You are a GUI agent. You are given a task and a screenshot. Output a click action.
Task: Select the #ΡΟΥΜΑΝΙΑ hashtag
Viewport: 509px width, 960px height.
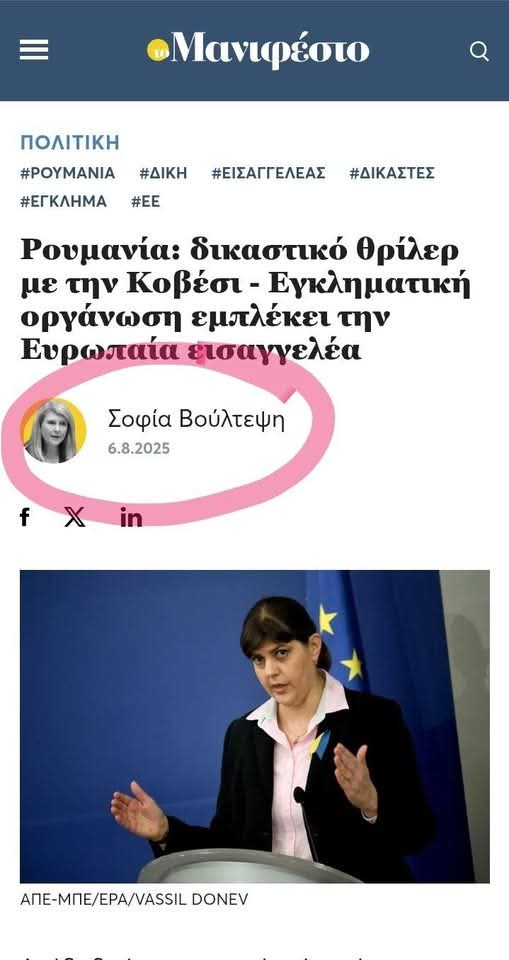pyautogui.click(x=67, y=173)
